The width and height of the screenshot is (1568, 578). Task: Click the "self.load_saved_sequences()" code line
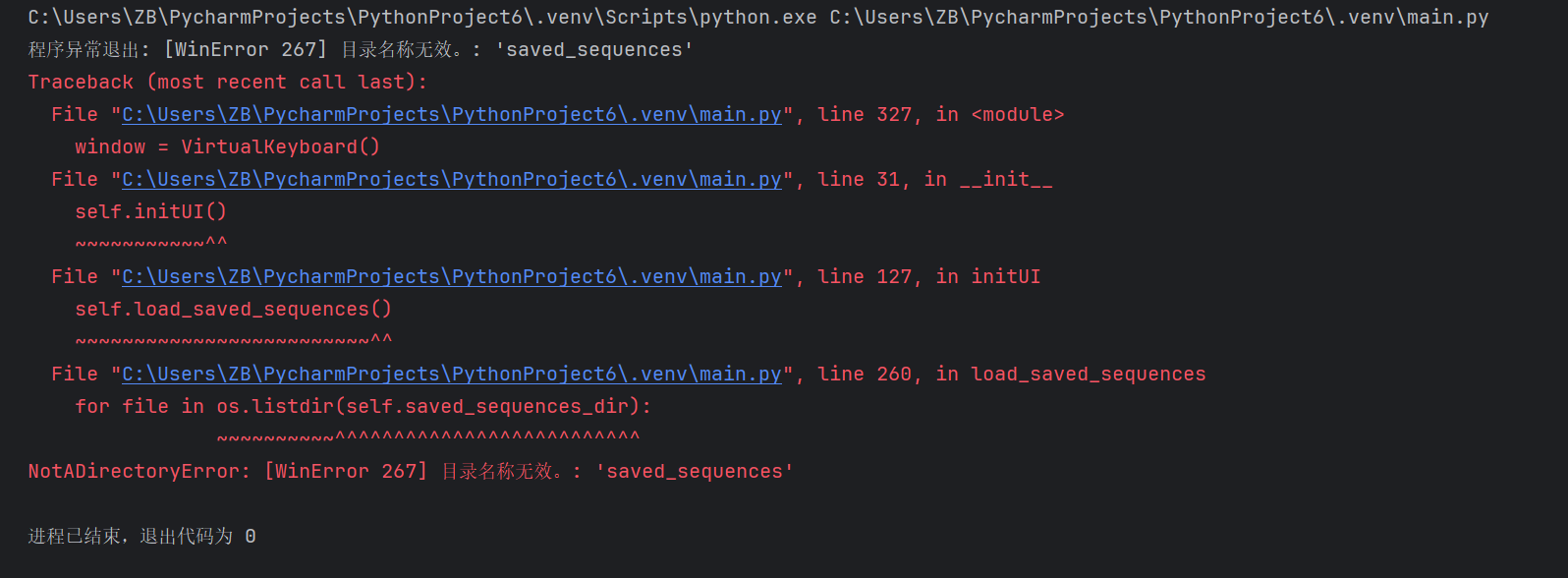(x=233, y=310)
